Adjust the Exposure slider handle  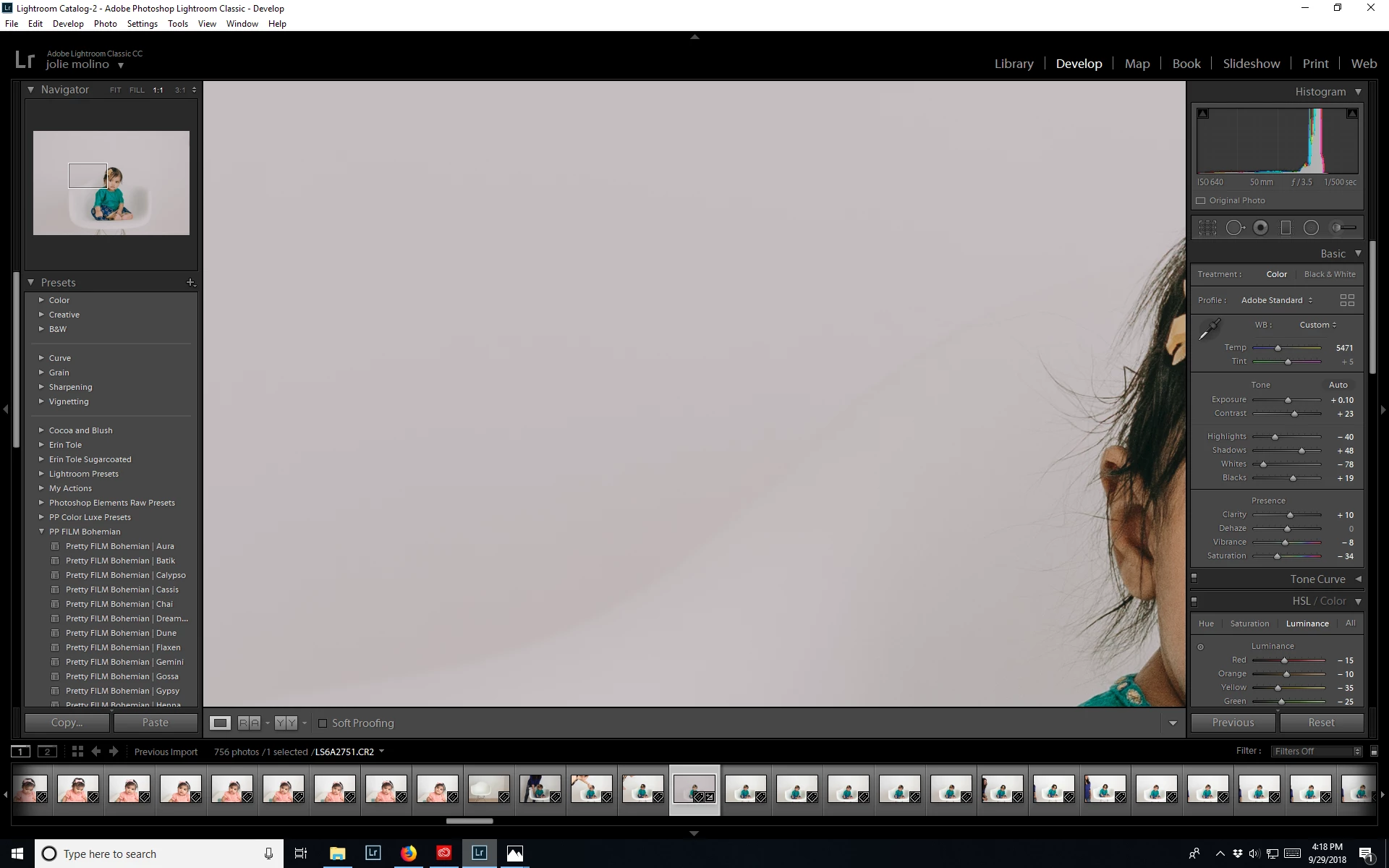pos(1288,400)
